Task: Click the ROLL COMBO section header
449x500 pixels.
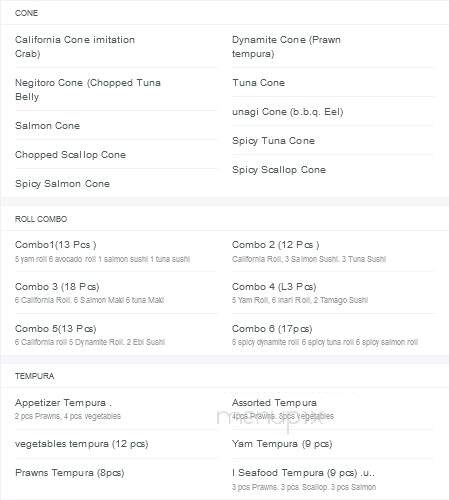Action: (x=41, y=219)
